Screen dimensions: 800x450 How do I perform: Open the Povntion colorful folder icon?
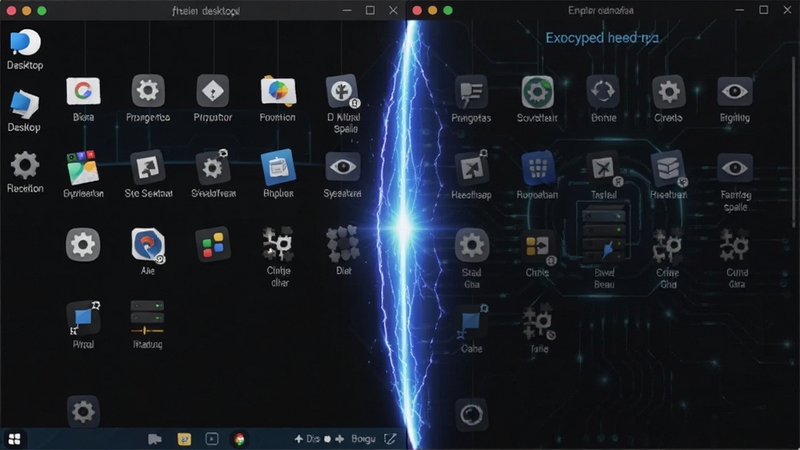tap(278, 91)
